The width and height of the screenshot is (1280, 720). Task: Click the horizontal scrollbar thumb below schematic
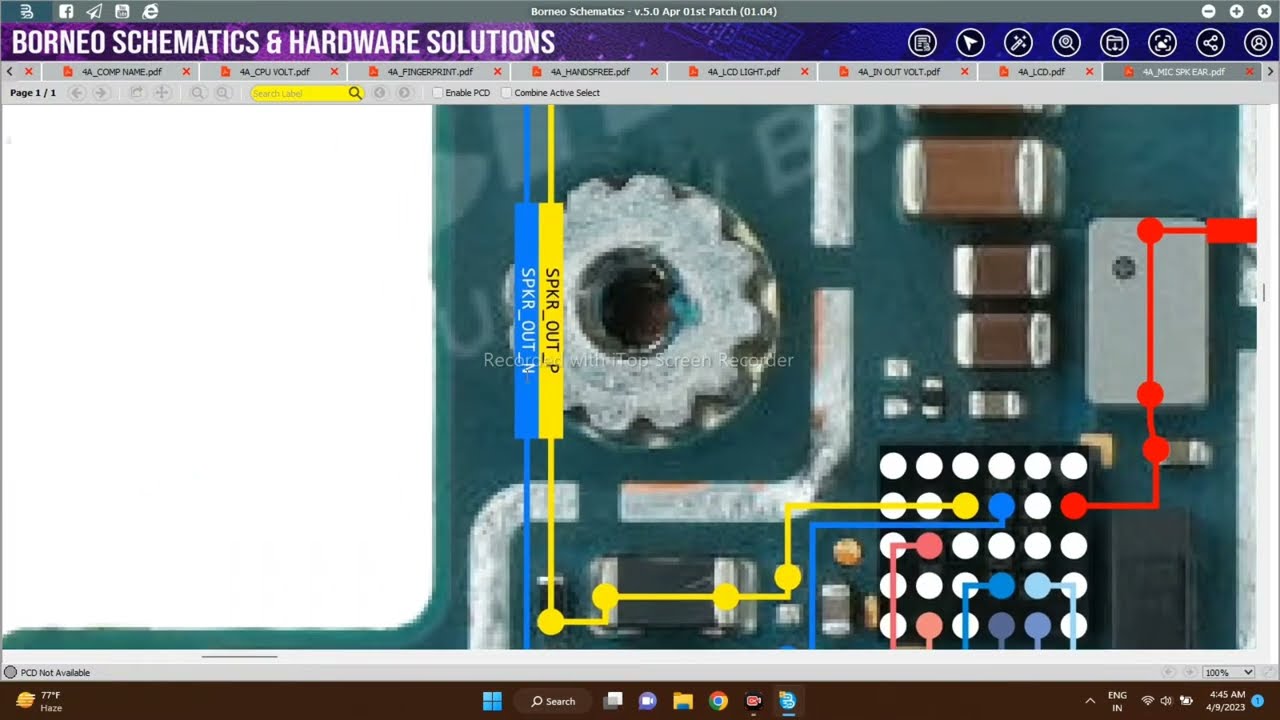239,657
